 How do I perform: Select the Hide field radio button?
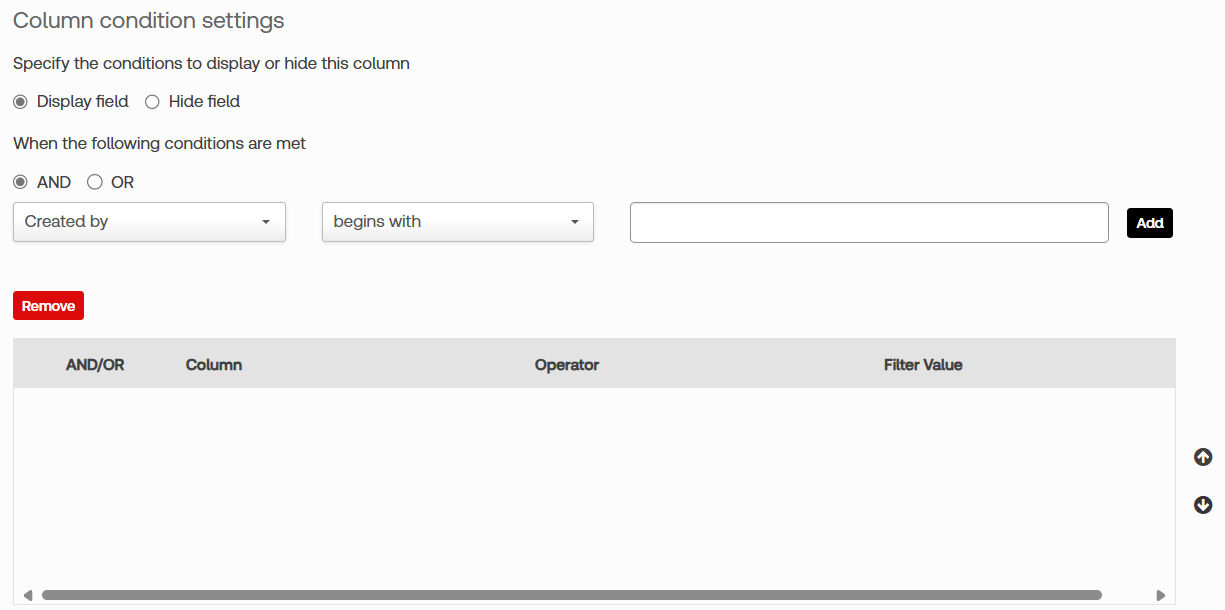pos(152,102)
